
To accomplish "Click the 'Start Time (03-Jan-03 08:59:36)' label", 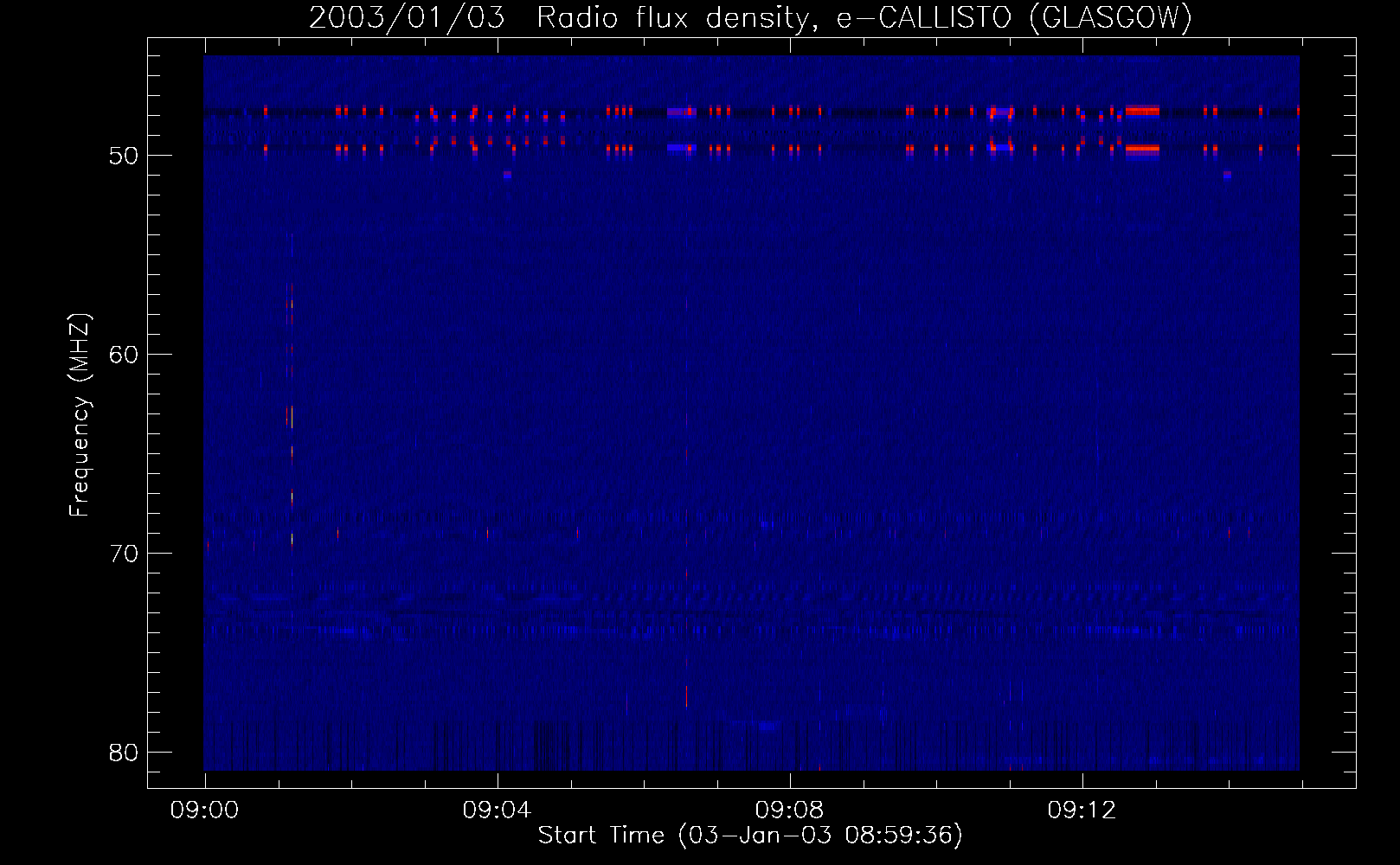I will coord(750,836).
